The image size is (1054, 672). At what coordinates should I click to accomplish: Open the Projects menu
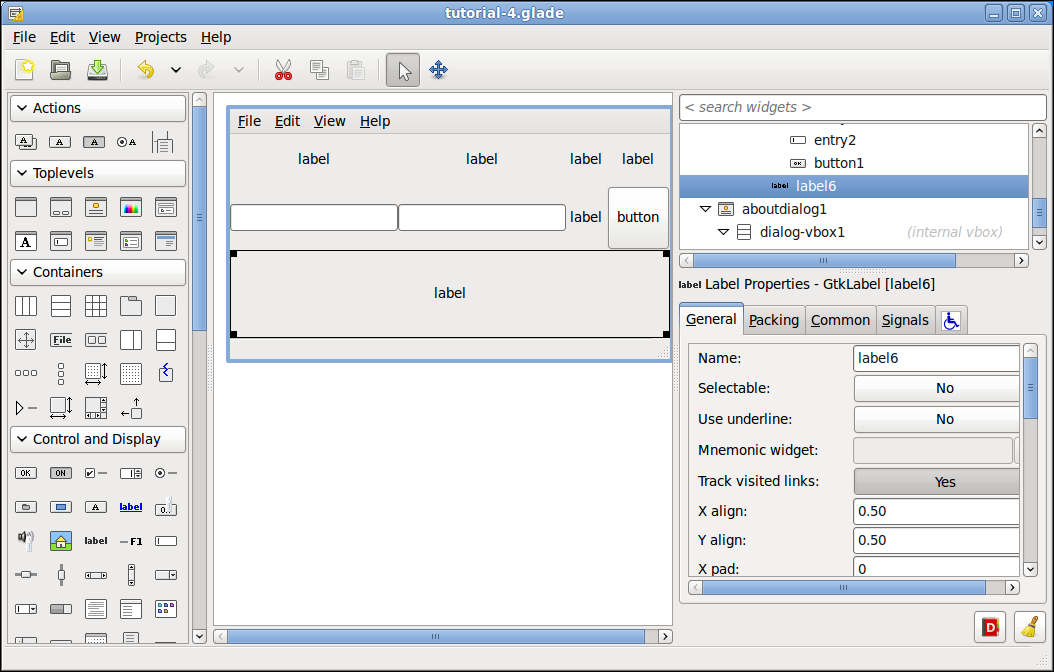[161, 37]
